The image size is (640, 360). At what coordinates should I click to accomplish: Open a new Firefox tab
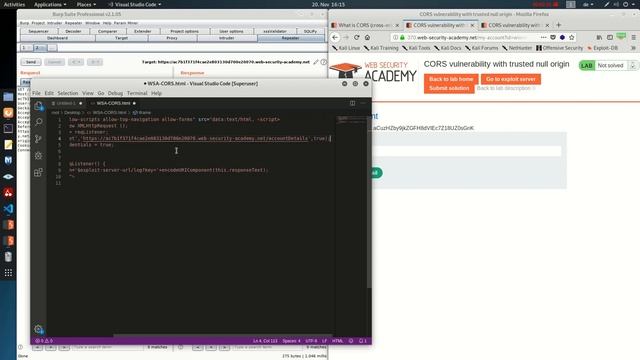pyautogui.click(x=558, y=25)
